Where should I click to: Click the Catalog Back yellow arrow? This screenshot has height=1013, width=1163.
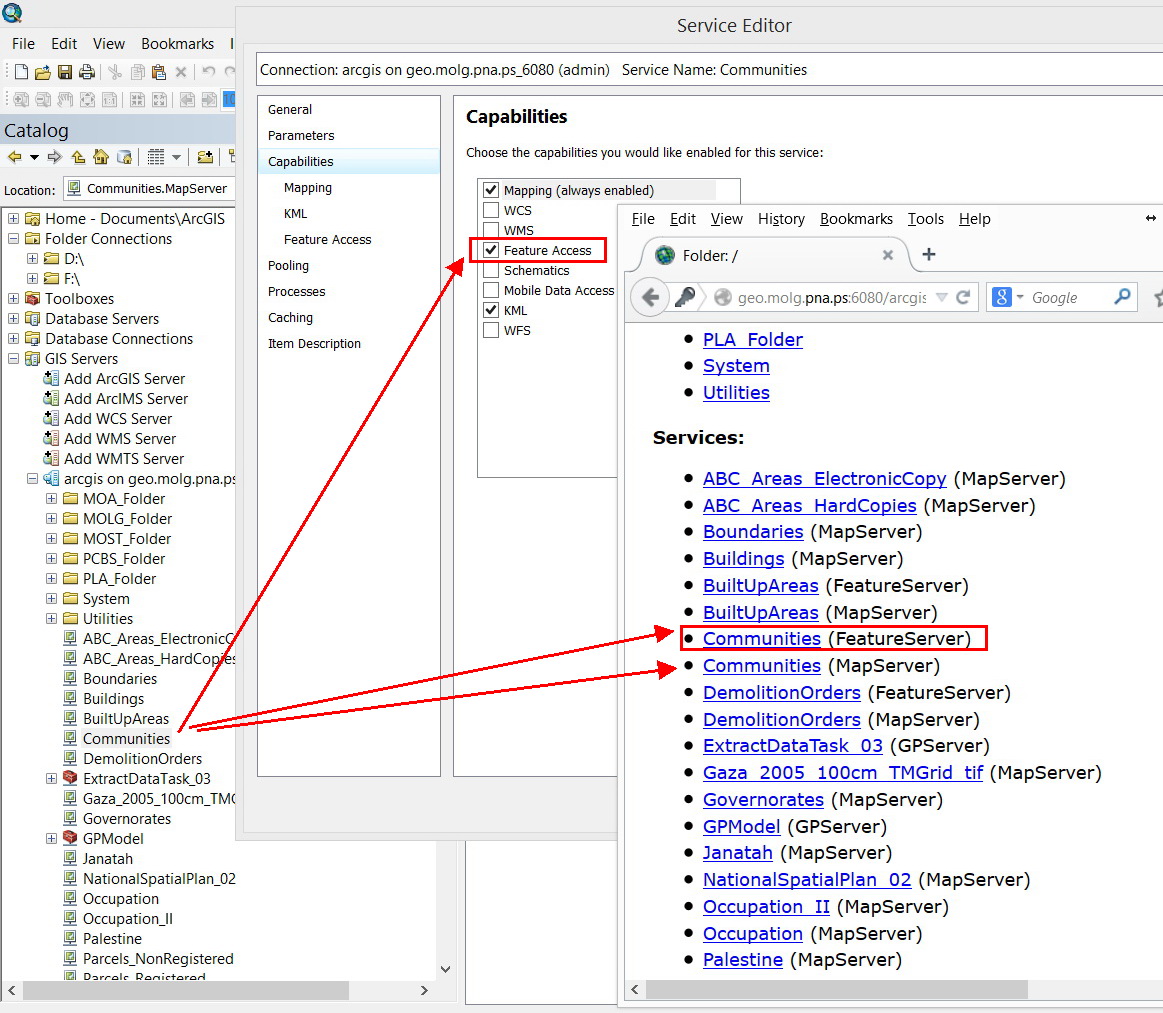pos(14,157)
